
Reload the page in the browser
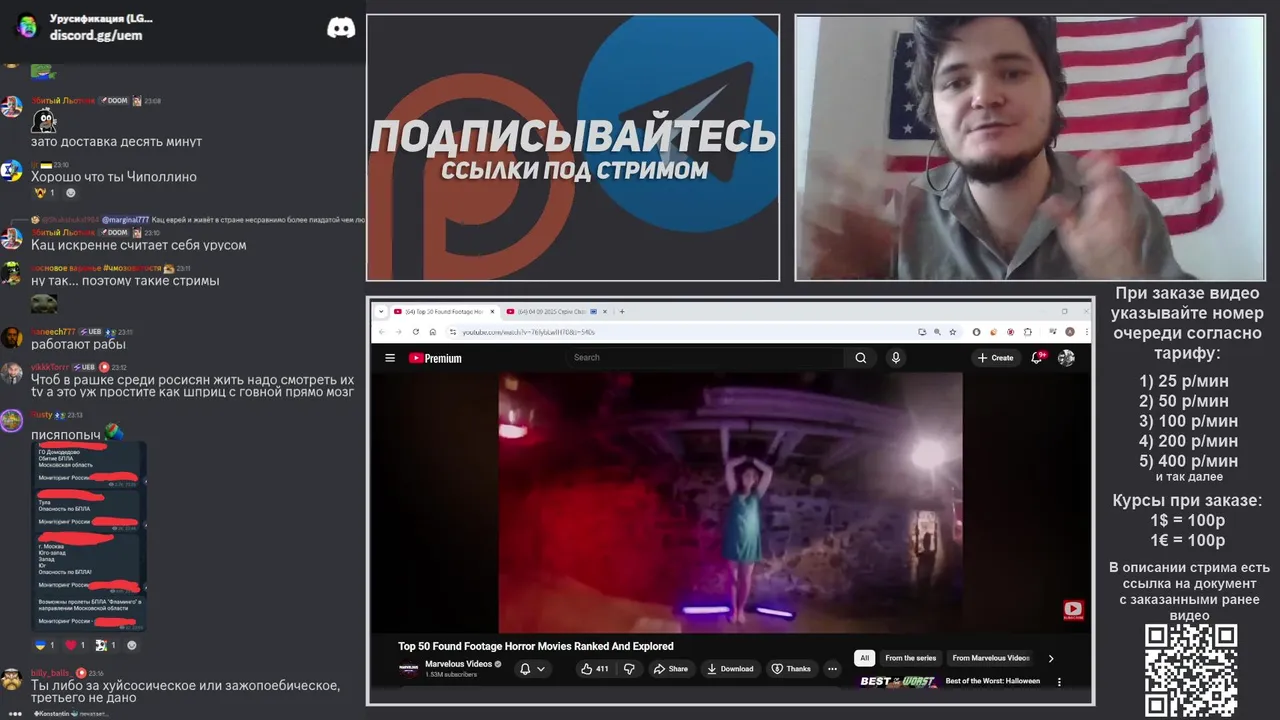click(415, 332)
